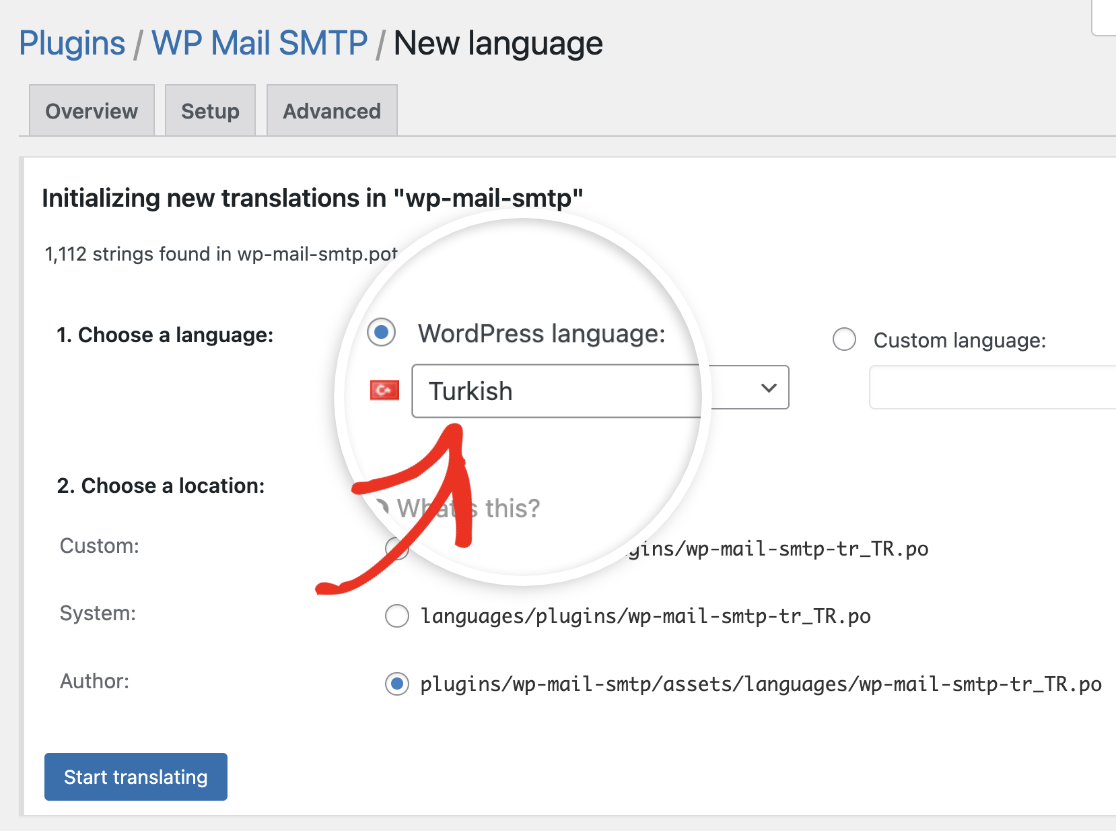Click into the Custom language input field
1116x831 pixels.
click(x=992, y=388)
